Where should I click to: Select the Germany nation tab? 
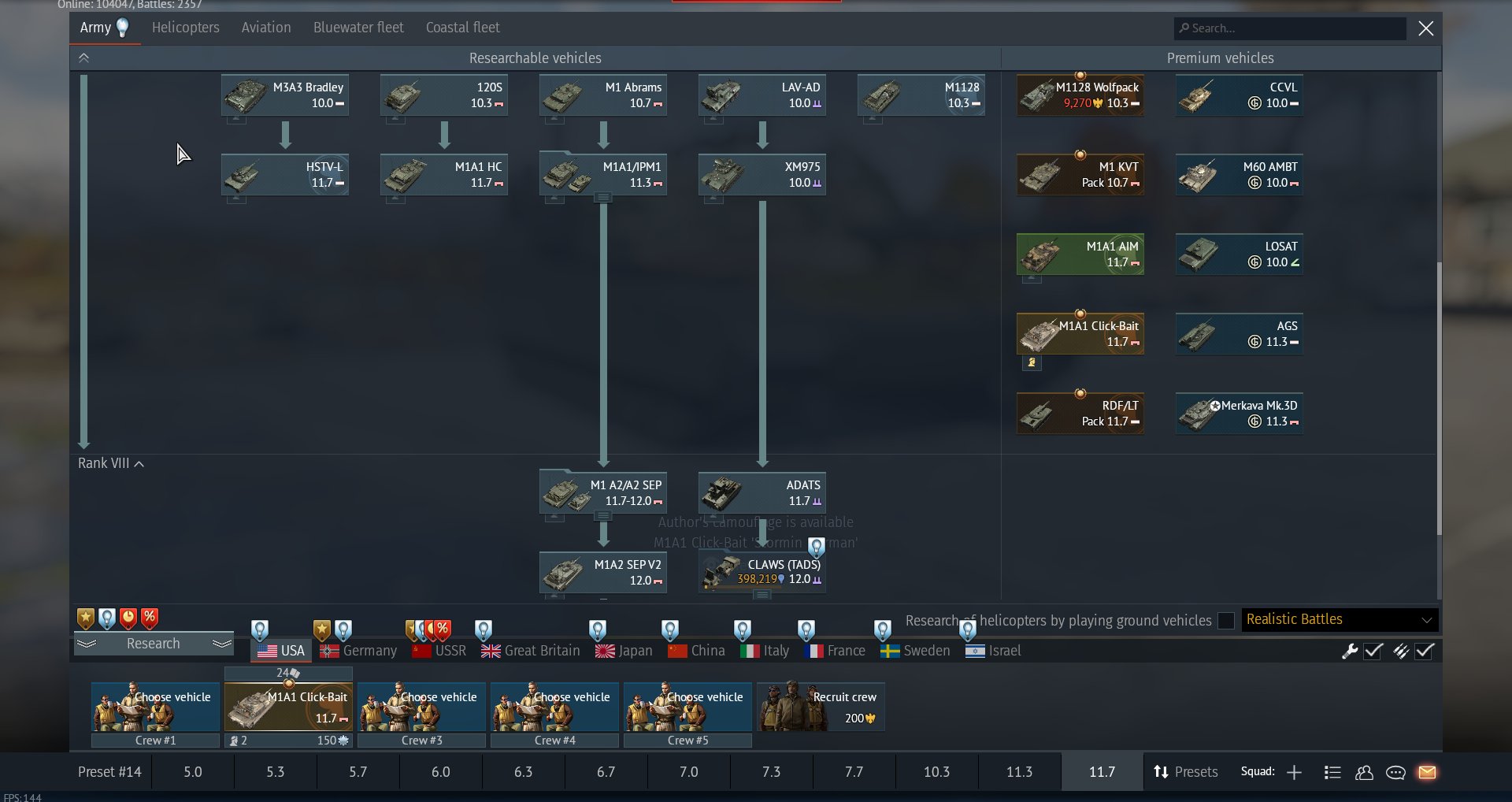(359, 651)
